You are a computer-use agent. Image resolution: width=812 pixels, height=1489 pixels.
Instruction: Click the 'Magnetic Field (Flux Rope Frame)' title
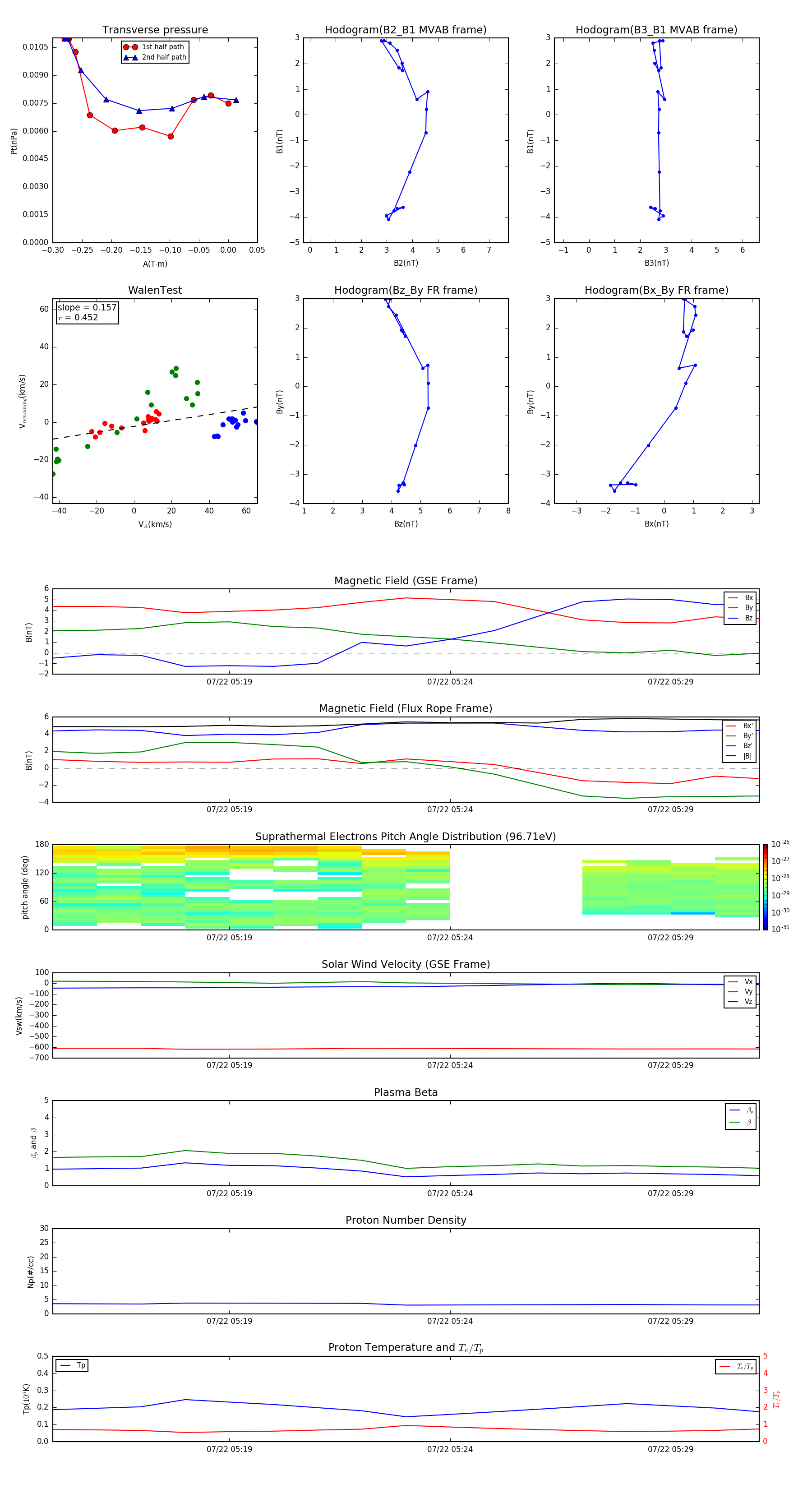point(406,708)
